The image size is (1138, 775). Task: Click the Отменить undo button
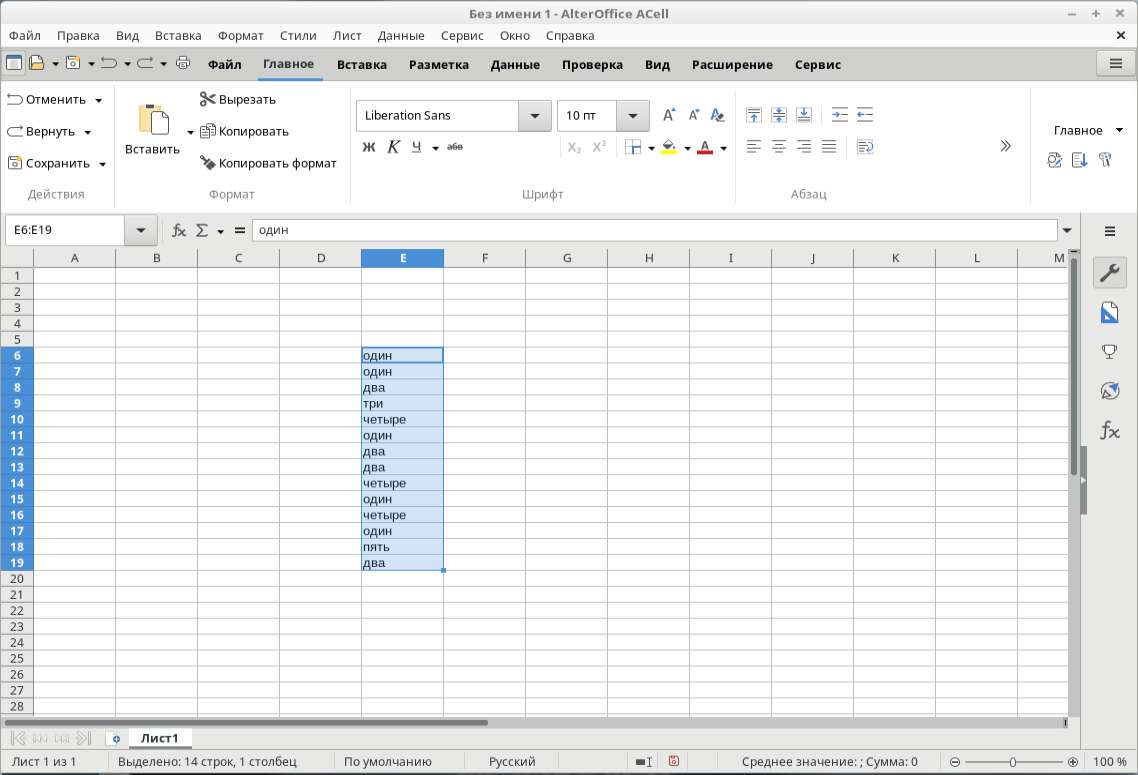point(46,99)
